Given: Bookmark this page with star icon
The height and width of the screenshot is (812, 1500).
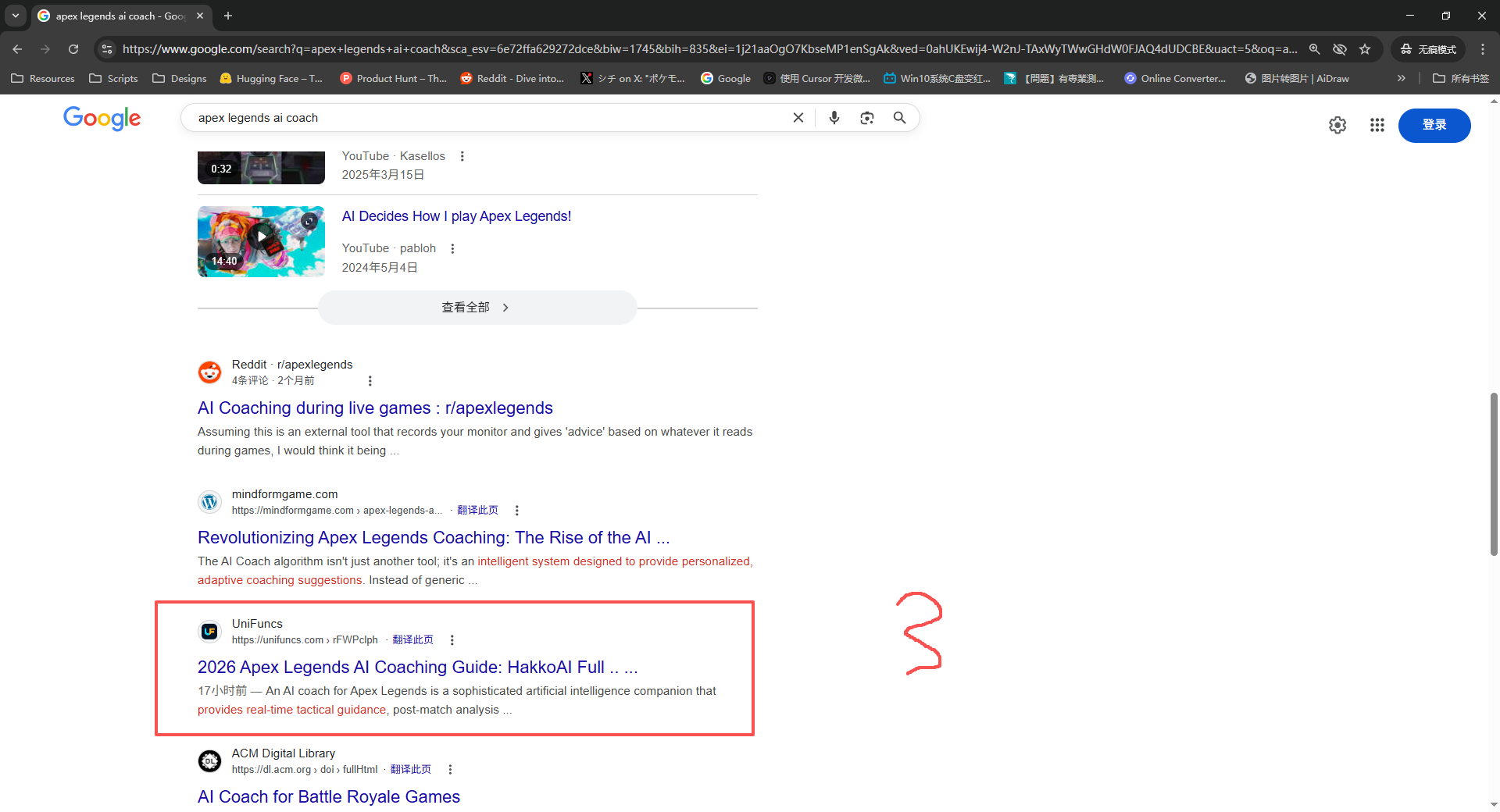Looking at the screenshot, I should coord(1365,49).
